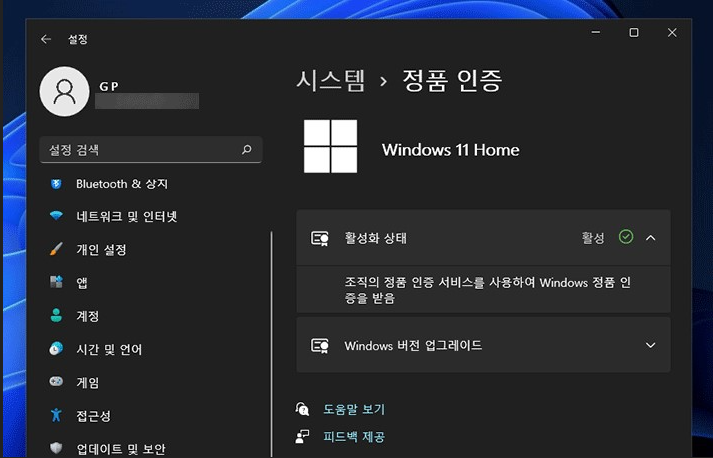Click the get help icon

[302, 409]
